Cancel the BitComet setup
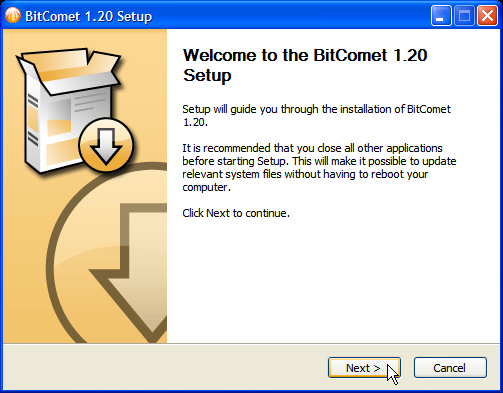The image size is (503, 393). (450, 368)
